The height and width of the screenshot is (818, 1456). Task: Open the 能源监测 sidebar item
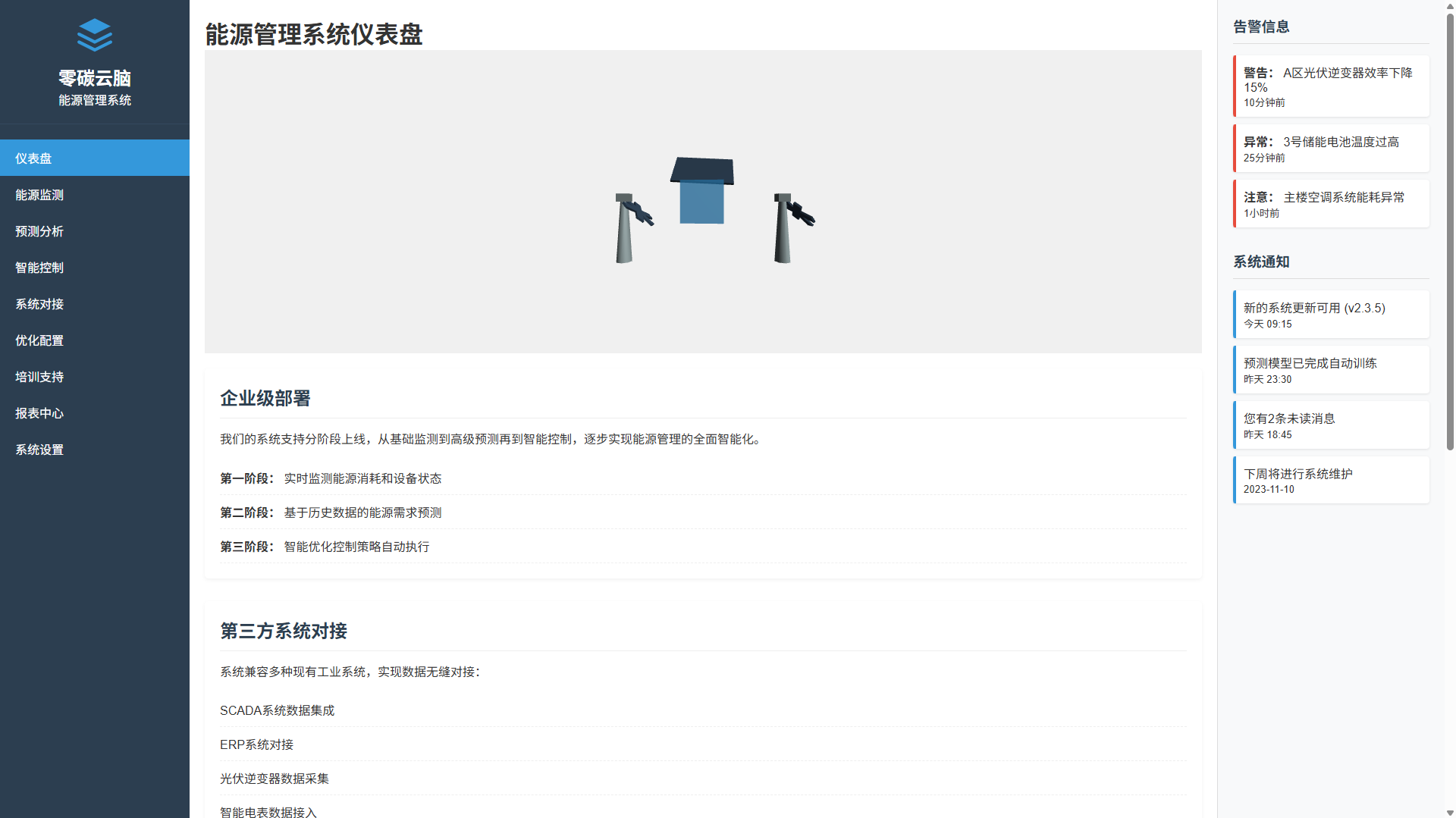click(95, 195)
